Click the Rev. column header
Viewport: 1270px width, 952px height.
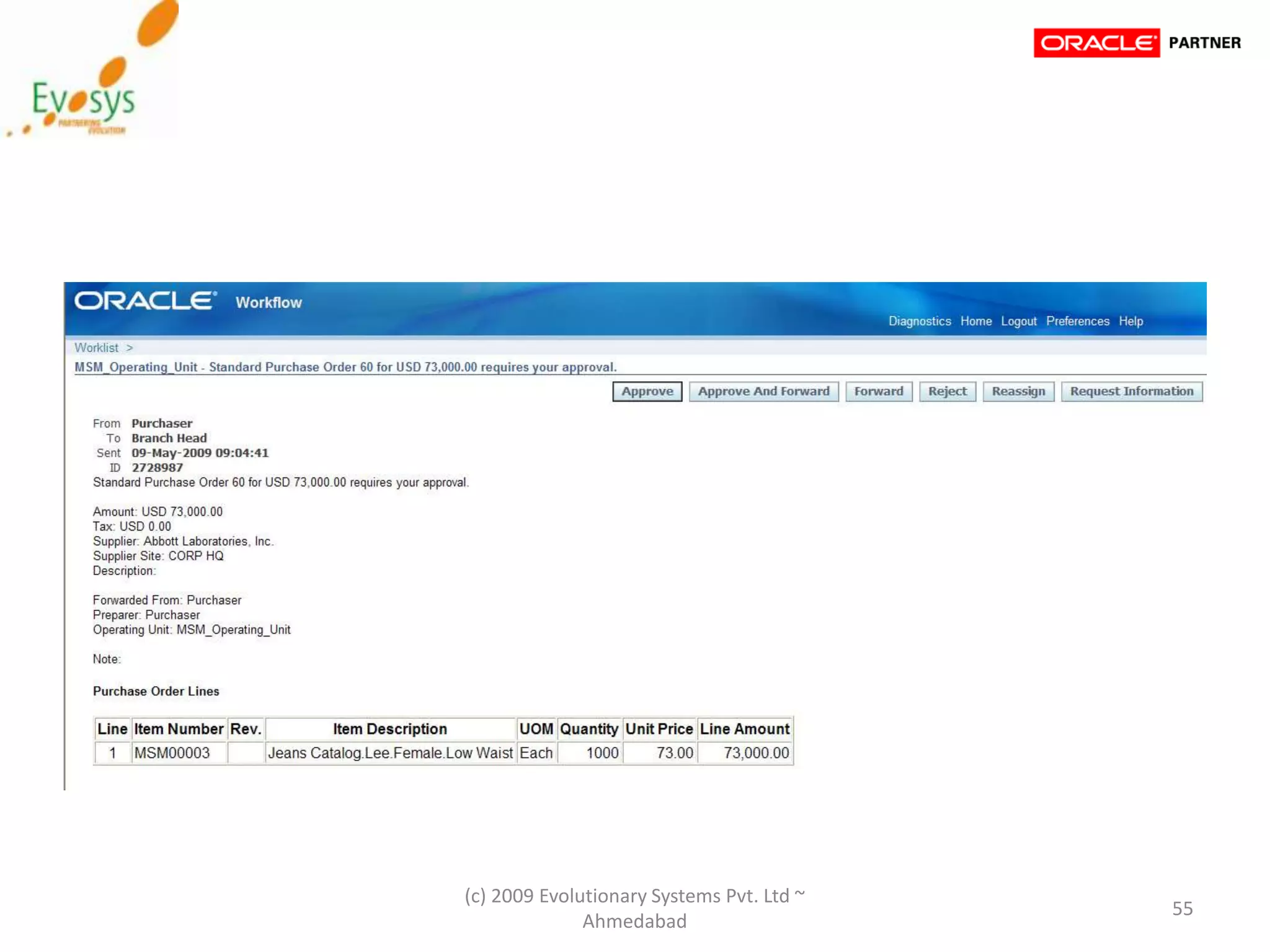(246, 729)
